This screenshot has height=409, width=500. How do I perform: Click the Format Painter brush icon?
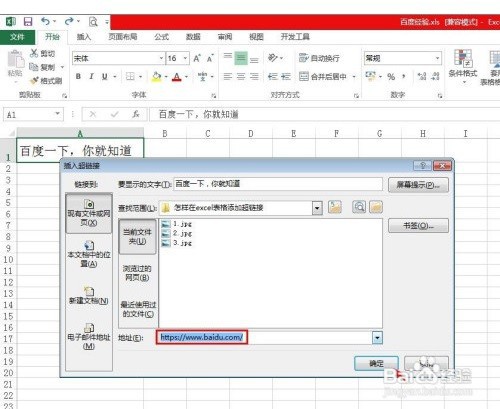(34, 81)
